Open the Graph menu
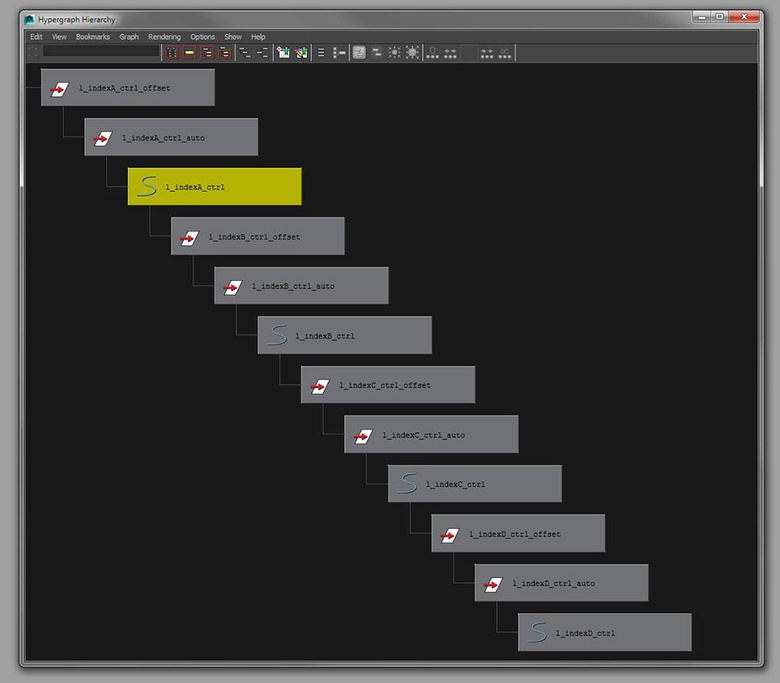The height and width of the screenshot is (683, 780). (x=129, y=37)
